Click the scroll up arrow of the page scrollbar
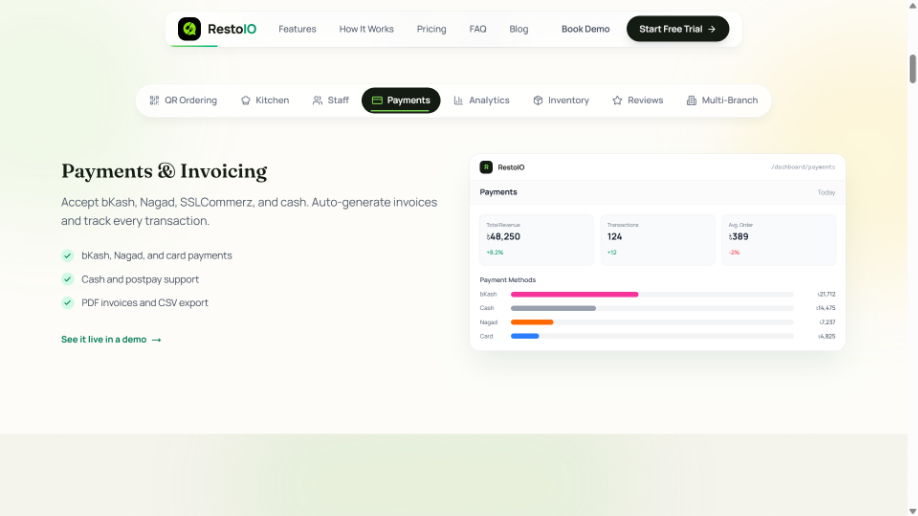This screenshot has height=516, width=918. [913, 5]
